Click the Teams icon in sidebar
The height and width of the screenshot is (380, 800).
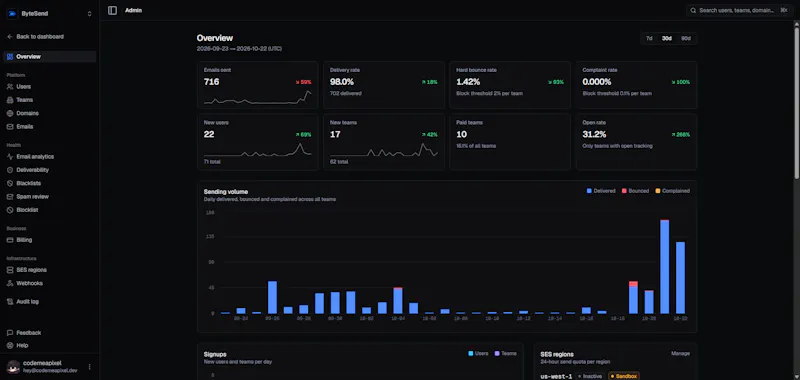coord(10,100)
